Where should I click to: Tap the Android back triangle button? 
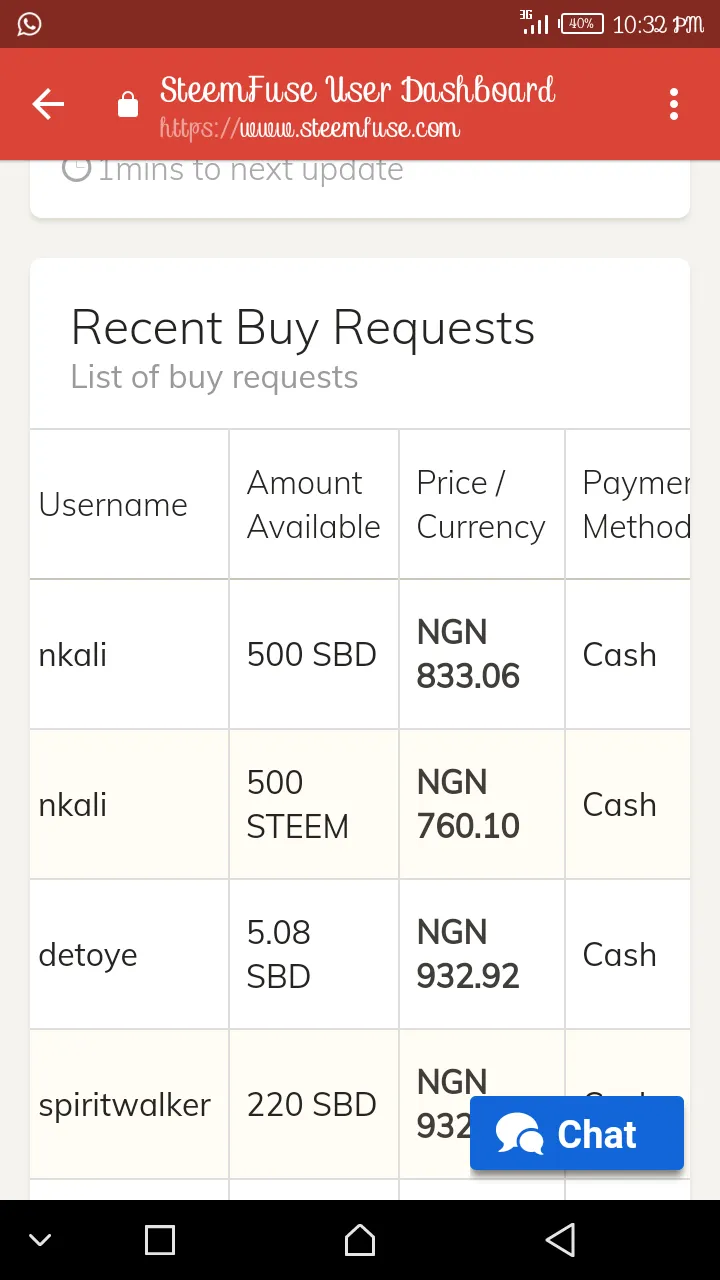[561, 1240]
